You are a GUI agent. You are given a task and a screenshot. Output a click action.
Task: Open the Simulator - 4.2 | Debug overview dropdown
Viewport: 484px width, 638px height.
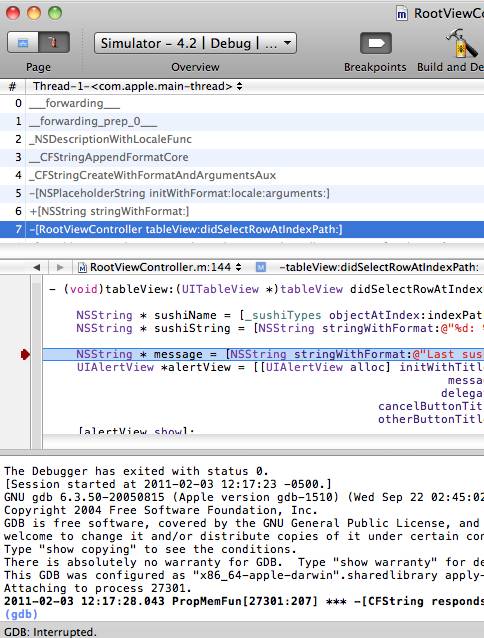[x=195, y=43]
